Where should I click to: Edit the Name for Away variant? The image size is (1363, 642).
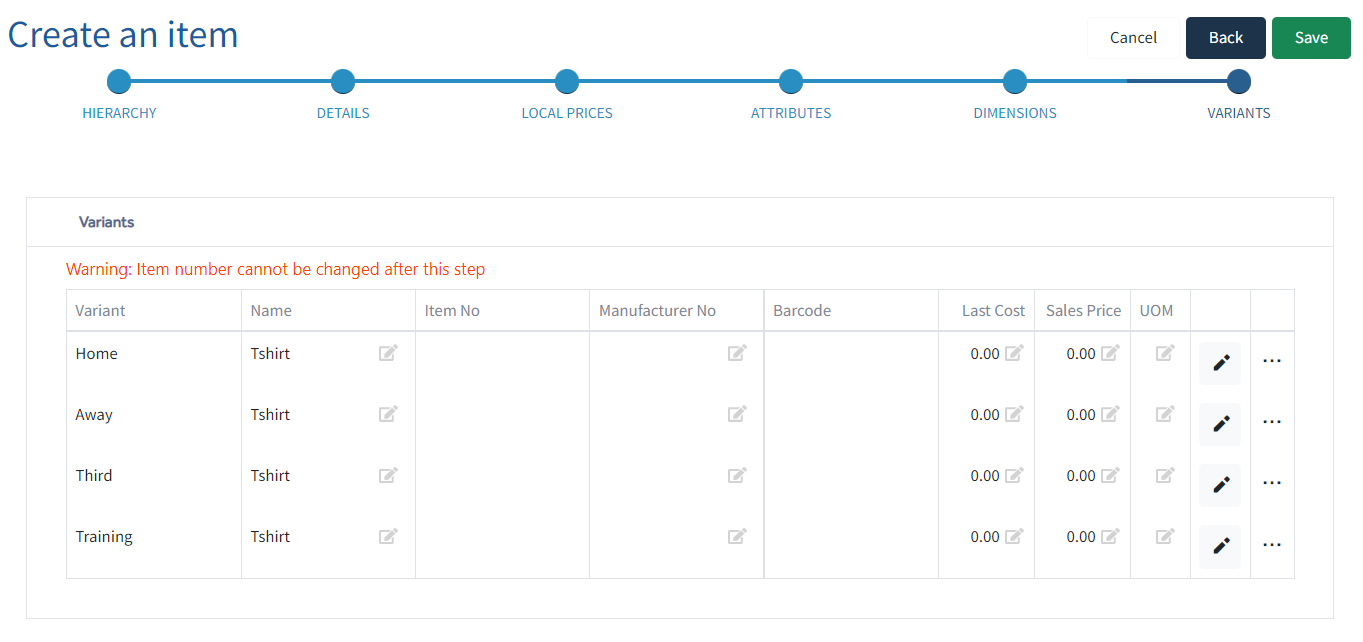coord(388,414)
